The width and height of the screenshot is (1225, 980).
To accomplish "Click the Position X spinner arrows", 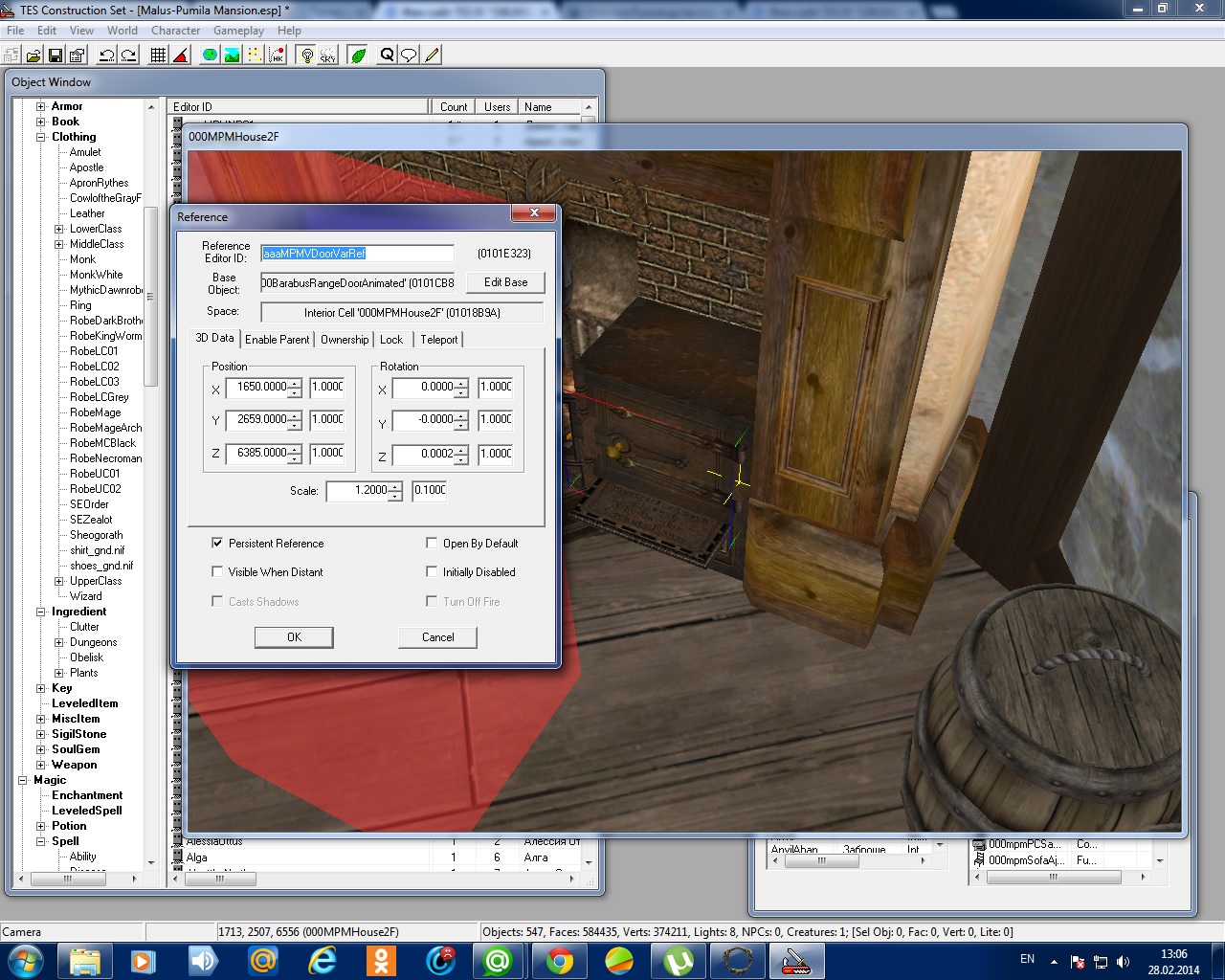I will pyautogui.click(x=295, y=388).
